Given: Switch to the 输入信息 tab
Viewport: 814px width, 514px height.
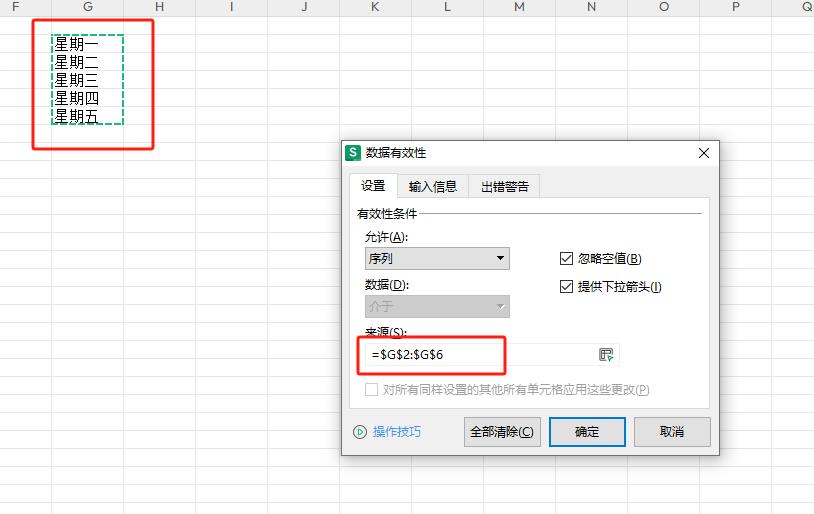Looking at the screenshot, I should pyautogui.click(x=432, y=186).
